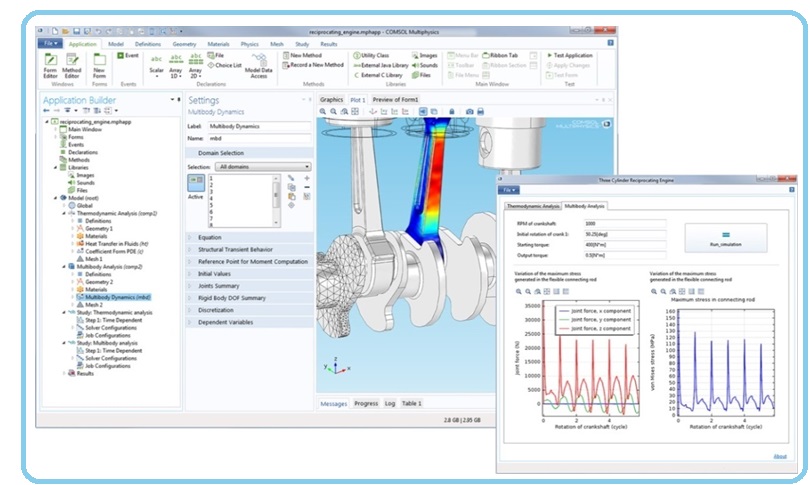Viewport: 810px width, 485px height.
Task: Switch to the Geometry ribbon tab
Action: pos(184,44)
